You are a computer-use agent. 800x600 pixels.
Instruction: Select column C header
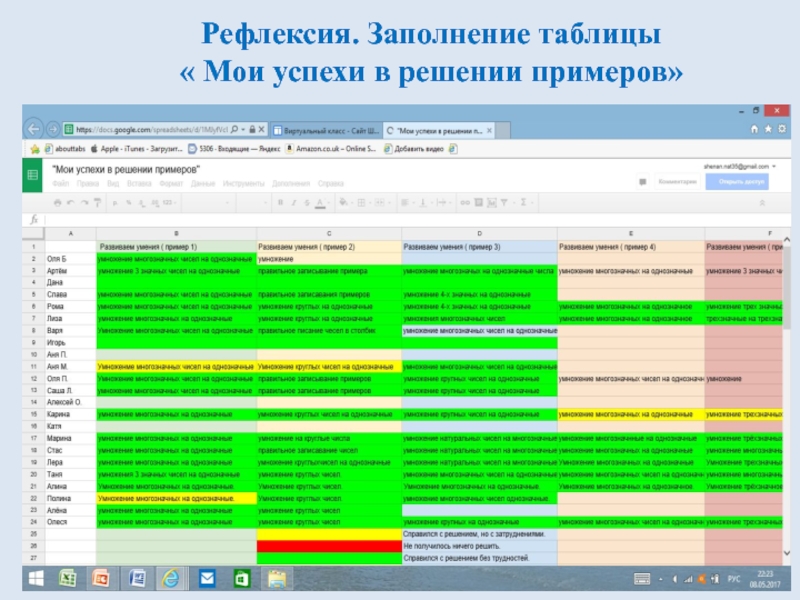pyautogui.click(x=329, y=233)
